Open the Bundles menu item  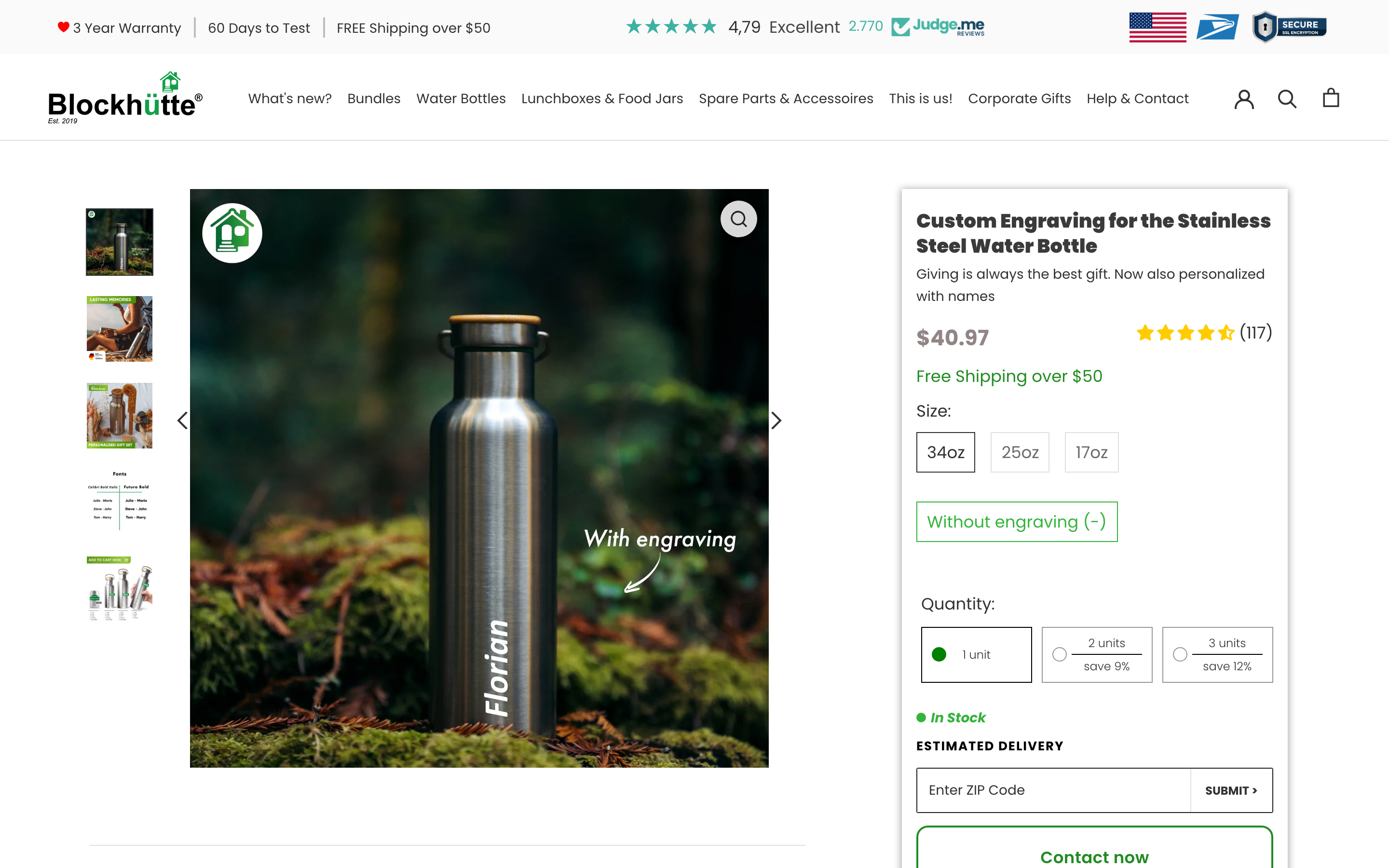pyautogui.click(x=374, y=99)
